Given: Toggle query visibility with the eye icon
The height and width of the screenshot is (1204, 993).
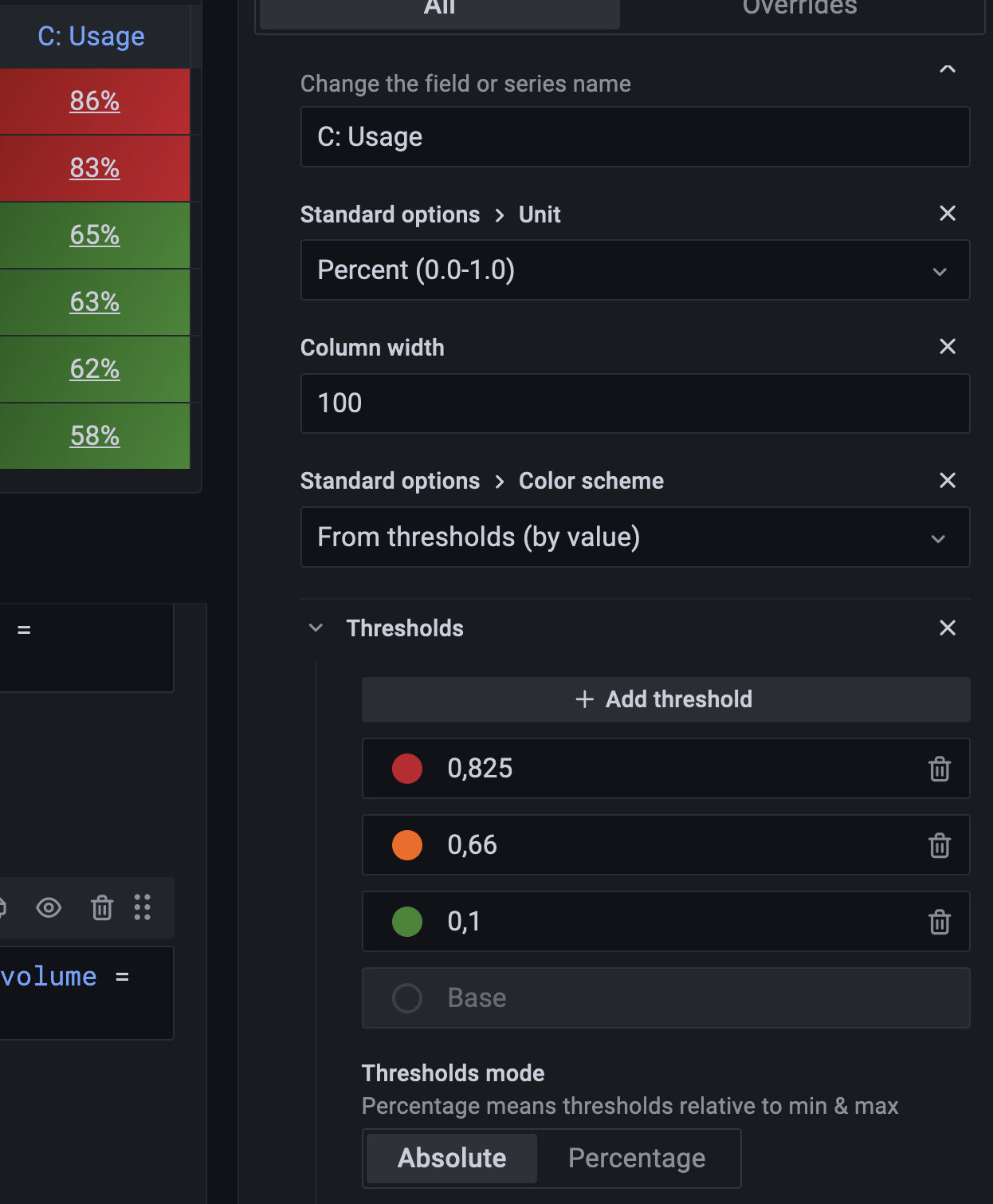Looking at the screenshot, I should pos(49,907).
